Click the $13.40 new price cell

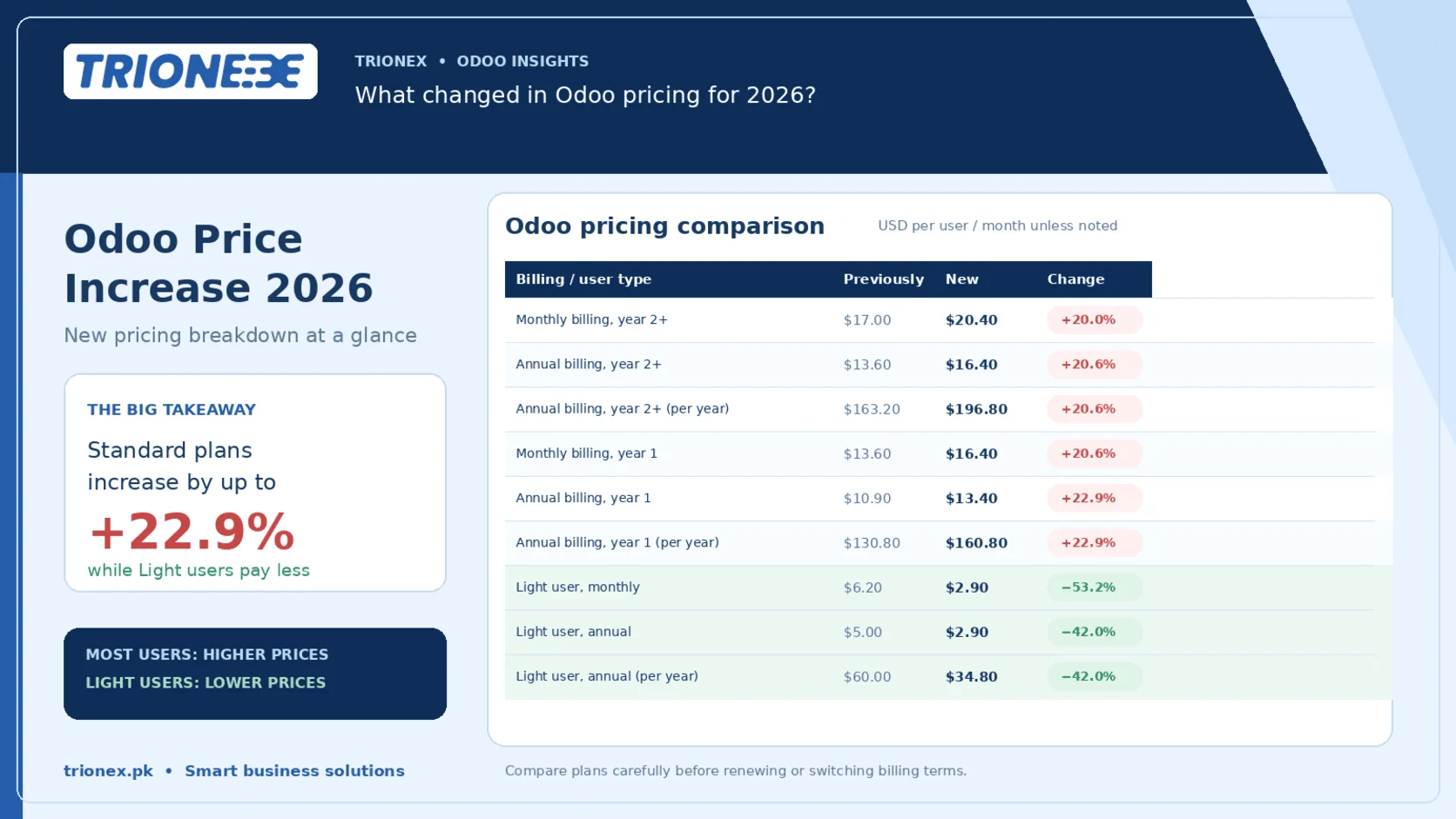971,499
